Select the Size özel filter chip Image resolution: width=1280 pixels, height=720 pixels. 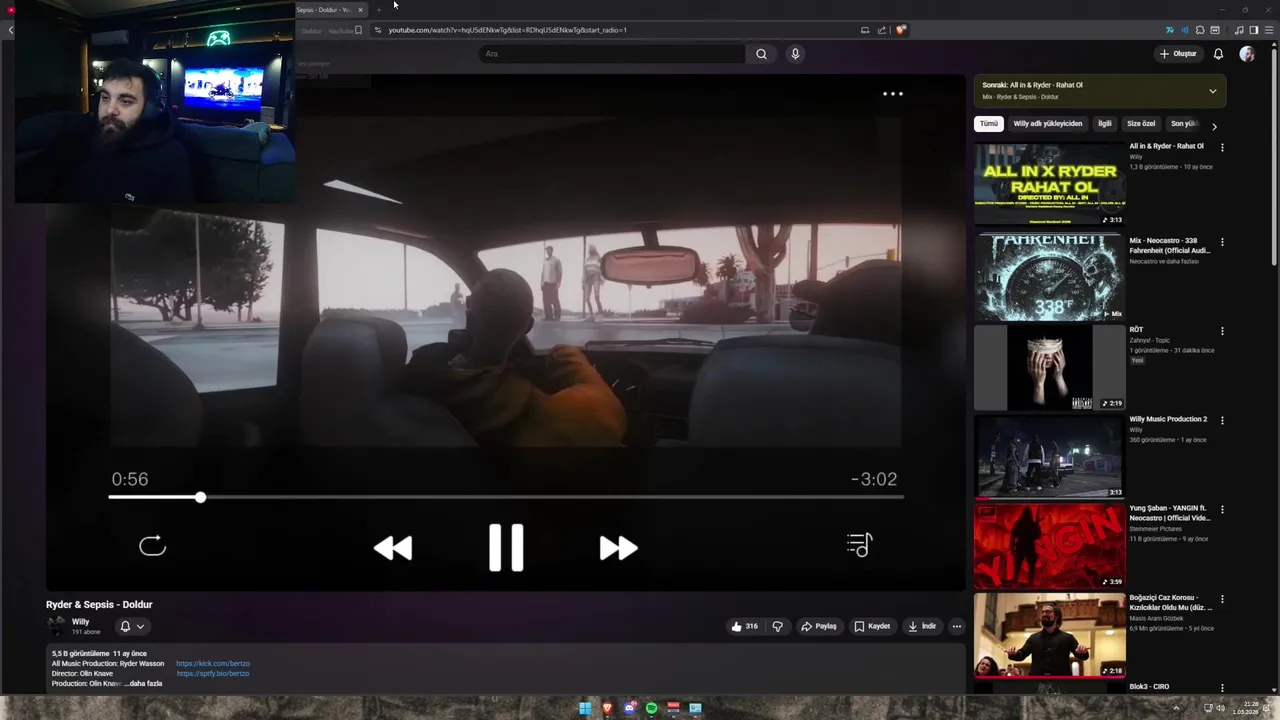1141,124
